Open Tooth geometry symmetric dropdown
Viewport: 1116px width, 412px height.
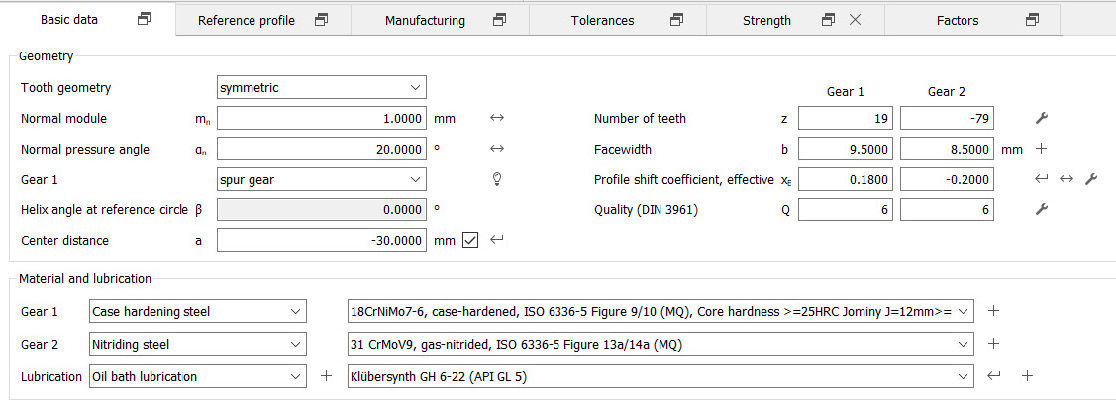[322, 88]
